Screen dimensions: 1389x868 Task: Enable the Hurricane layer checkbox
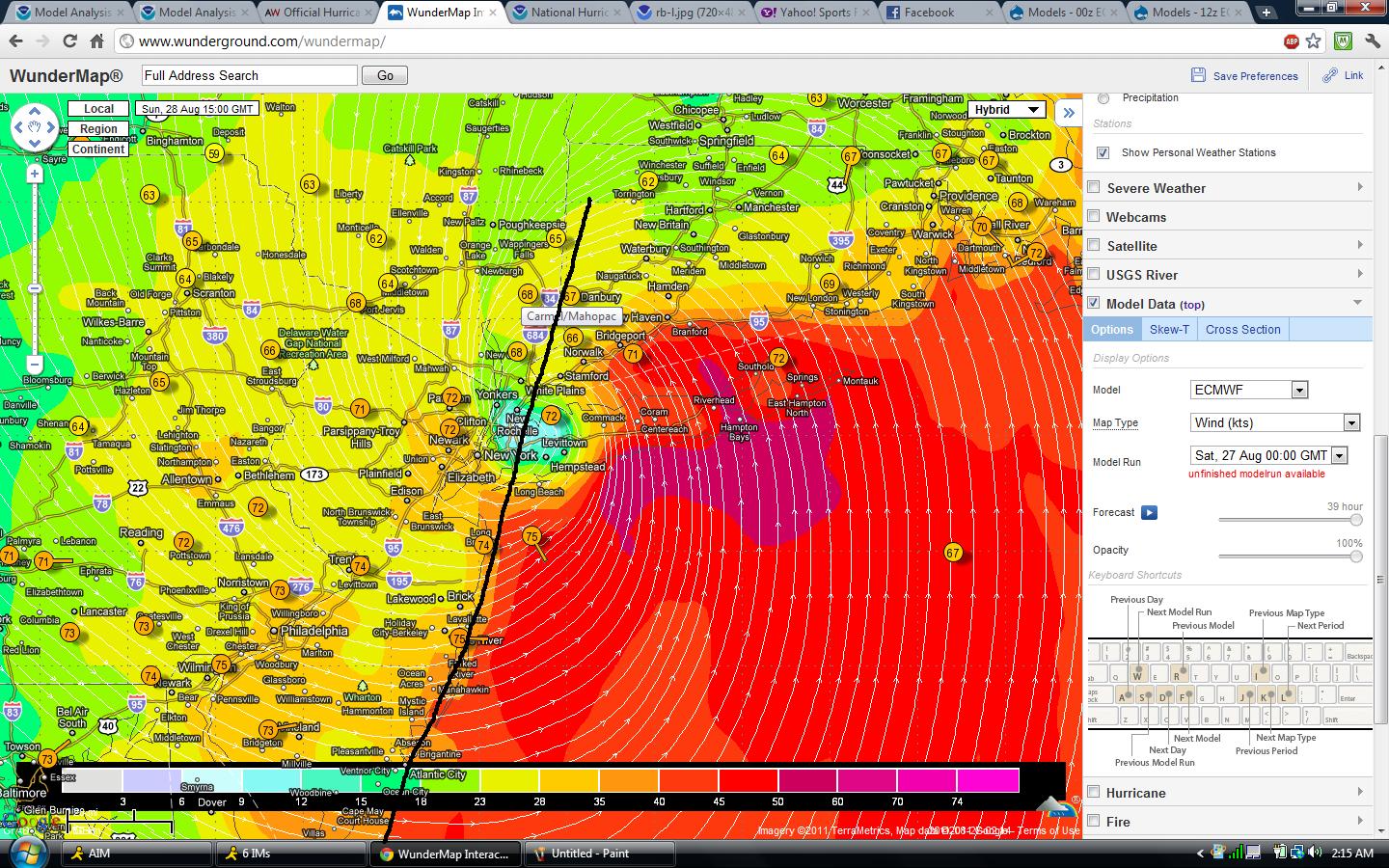(1094, 793)
